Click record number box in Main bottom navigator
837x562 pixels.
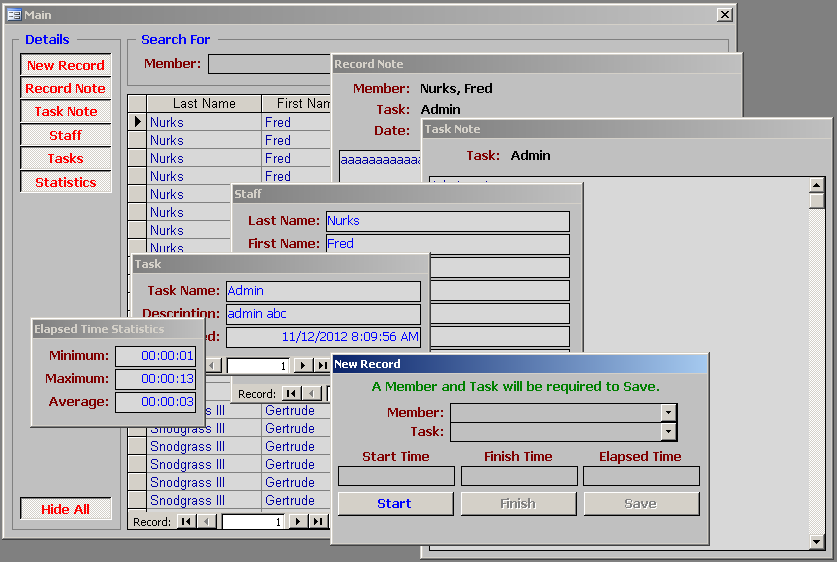(x=254, y=521)
